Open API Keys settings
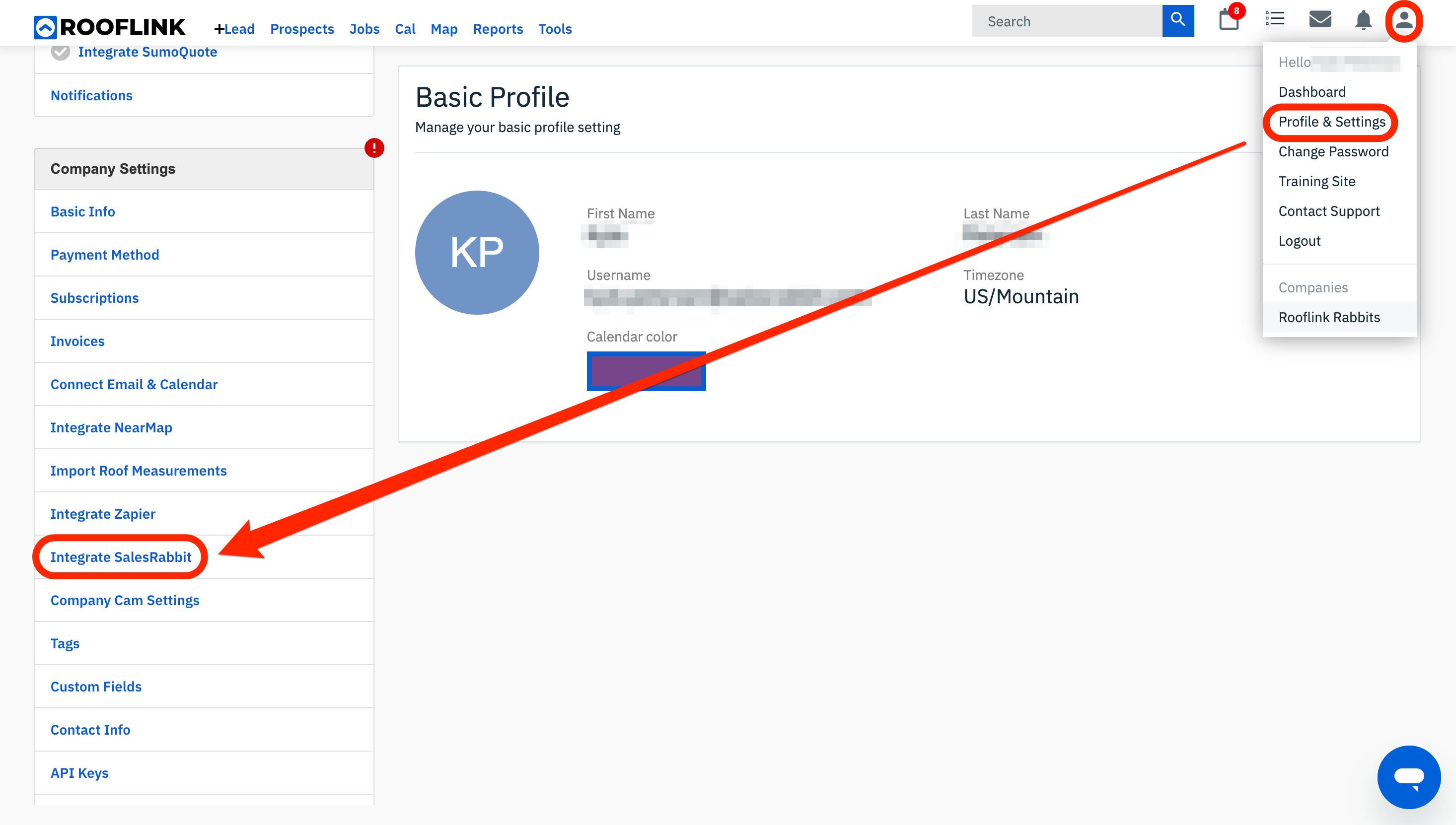This screenshot has height=825, width=1456. pos(79,773)
